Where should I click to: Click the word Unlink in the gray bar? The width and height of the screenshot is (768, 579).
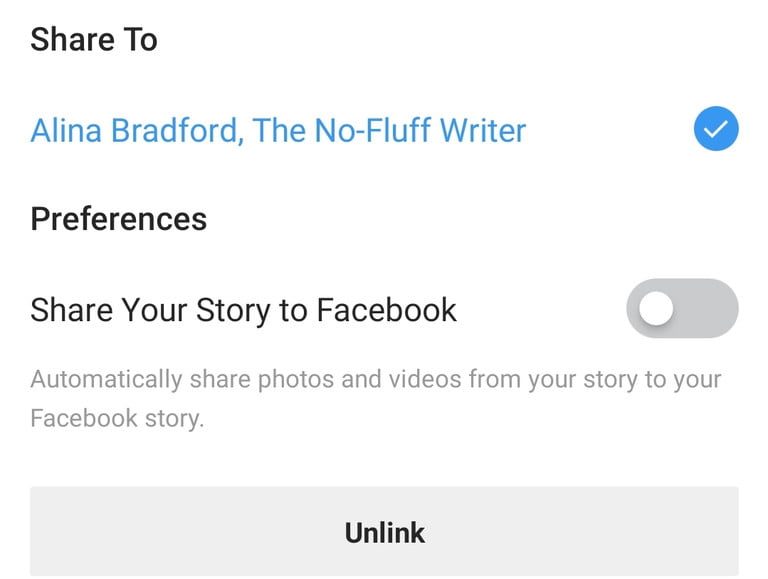(x=384, y=532)
